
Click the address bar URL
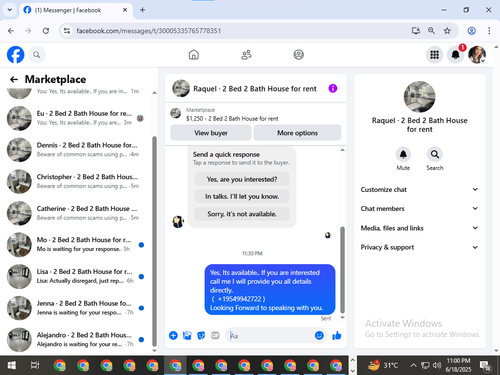[x=149, y=31]
